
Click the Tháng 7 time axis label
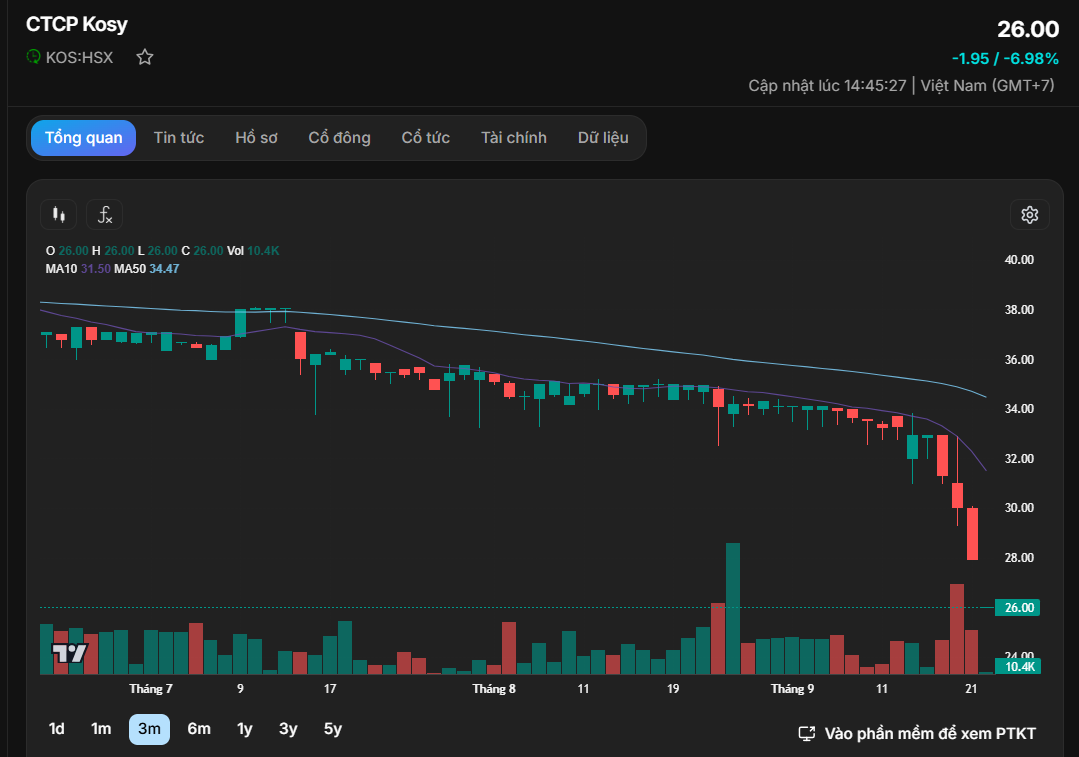(x=151, y=689)
